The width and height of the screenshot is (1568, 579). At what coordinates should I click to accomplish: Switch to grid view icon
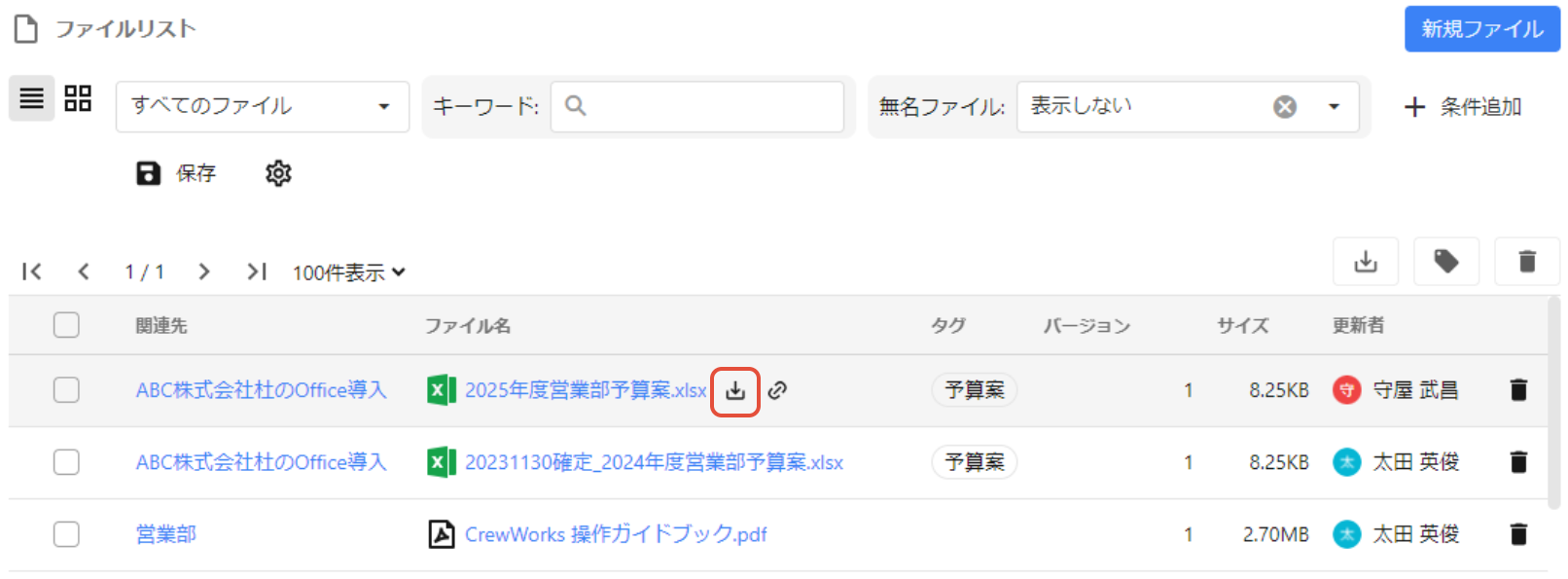point(78,98)
